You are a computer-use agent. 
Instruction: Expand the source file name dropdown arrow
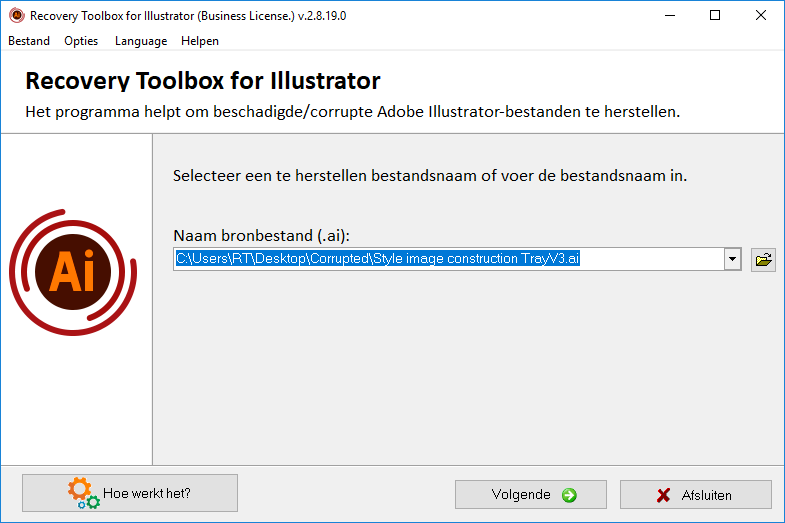732,259
